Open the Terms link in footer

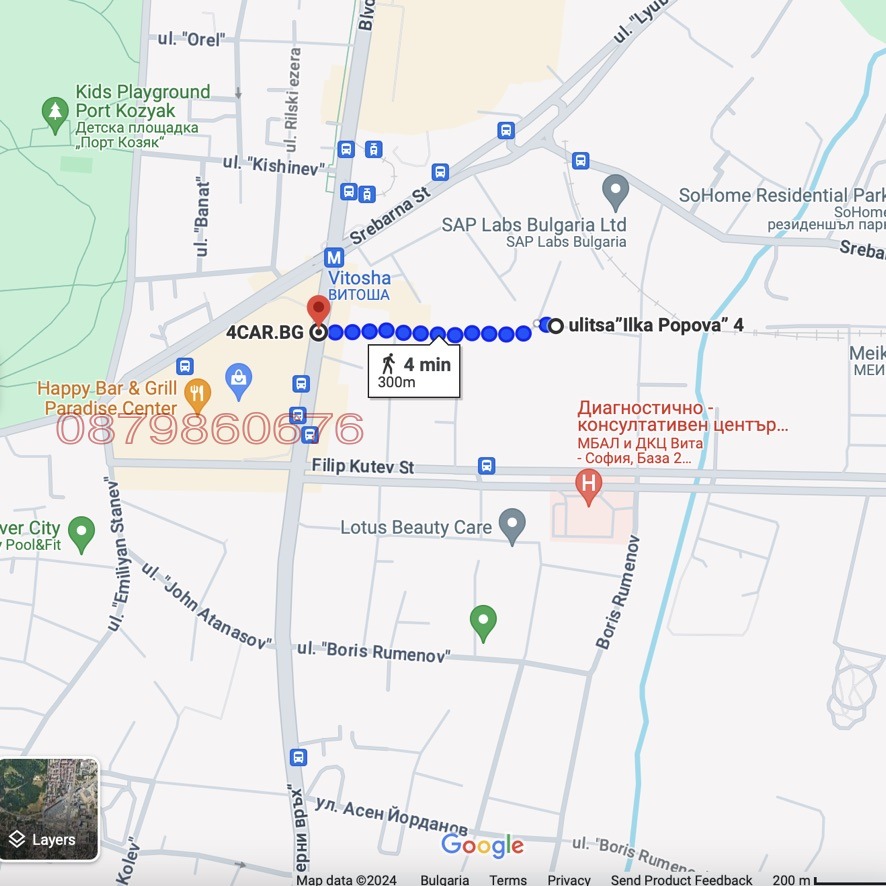coord(508,879)
